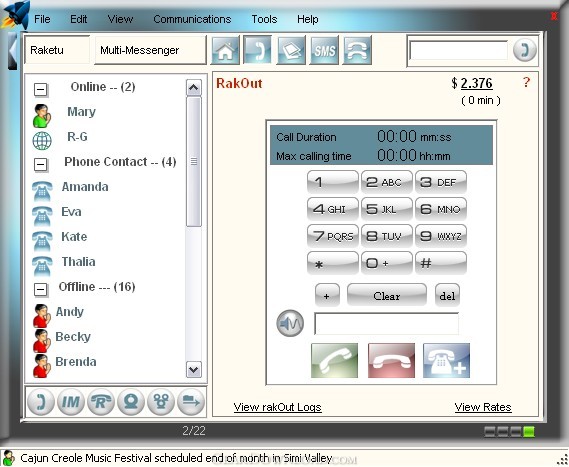Open the View menu

pyautogui.click(x=120, y=19)
